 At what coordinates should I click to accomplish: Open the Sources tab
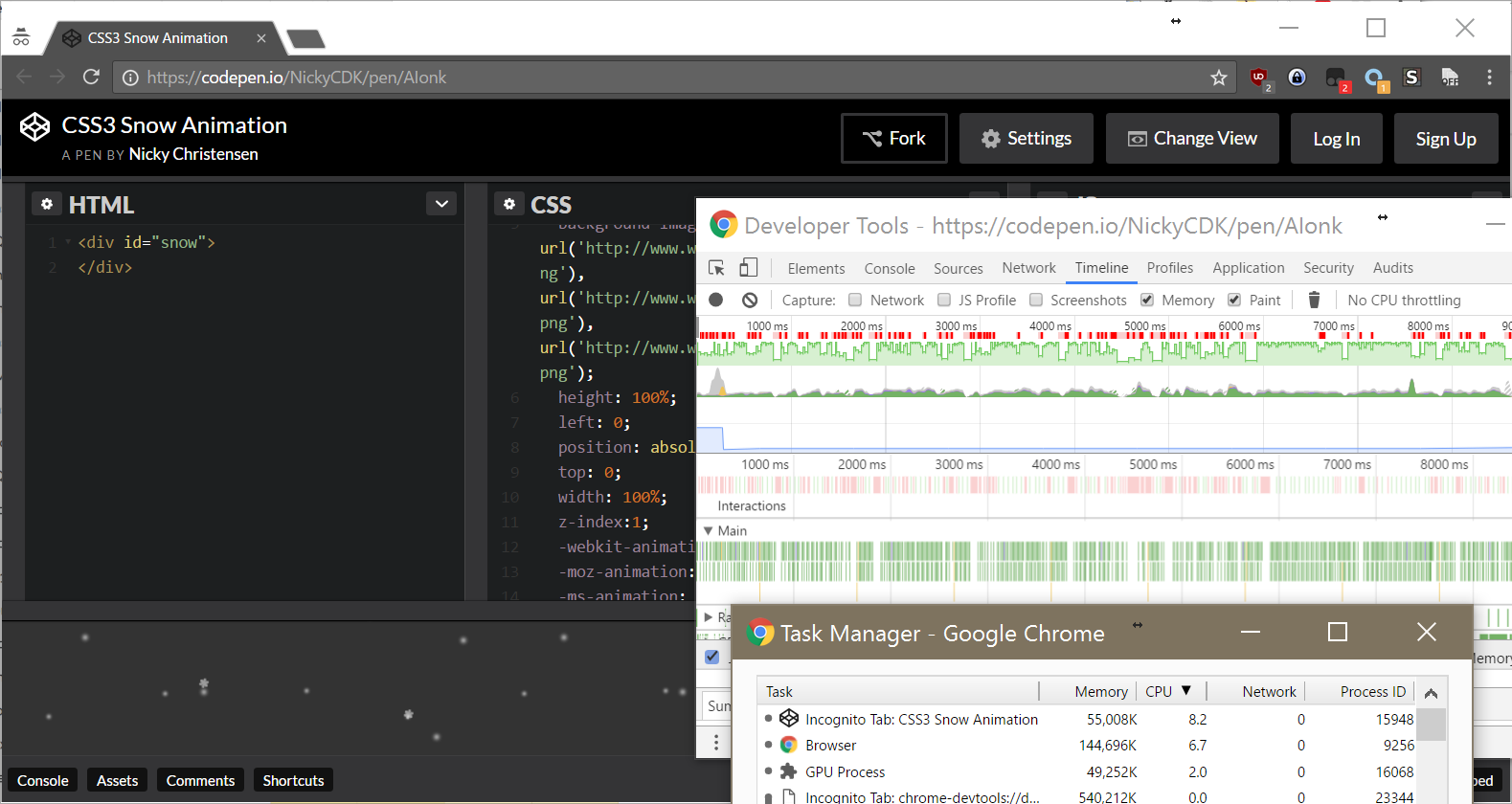pyautogui.click(x=959, y=268)
